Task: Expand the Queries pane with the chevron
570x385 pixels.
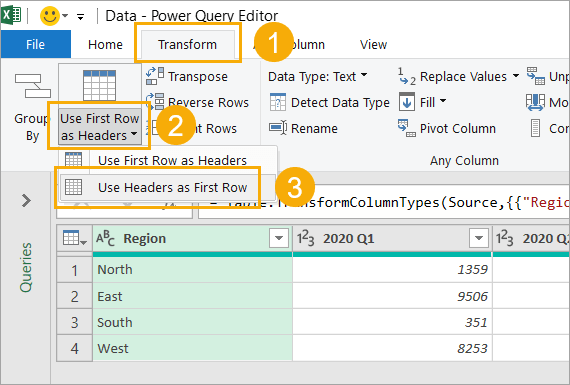Action: coord(26,200)
